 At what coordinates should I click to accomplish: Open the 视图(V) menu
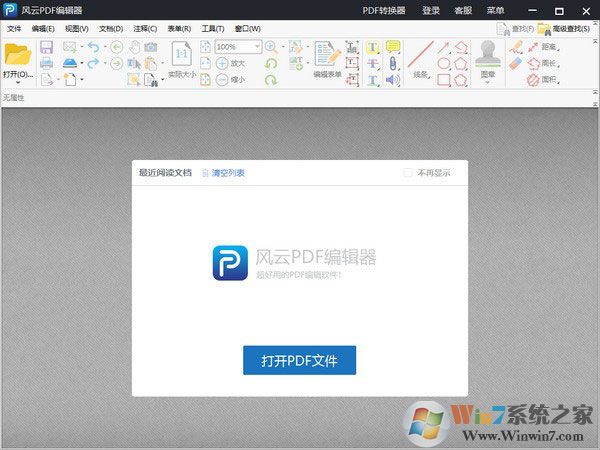[x=77, y=29]
